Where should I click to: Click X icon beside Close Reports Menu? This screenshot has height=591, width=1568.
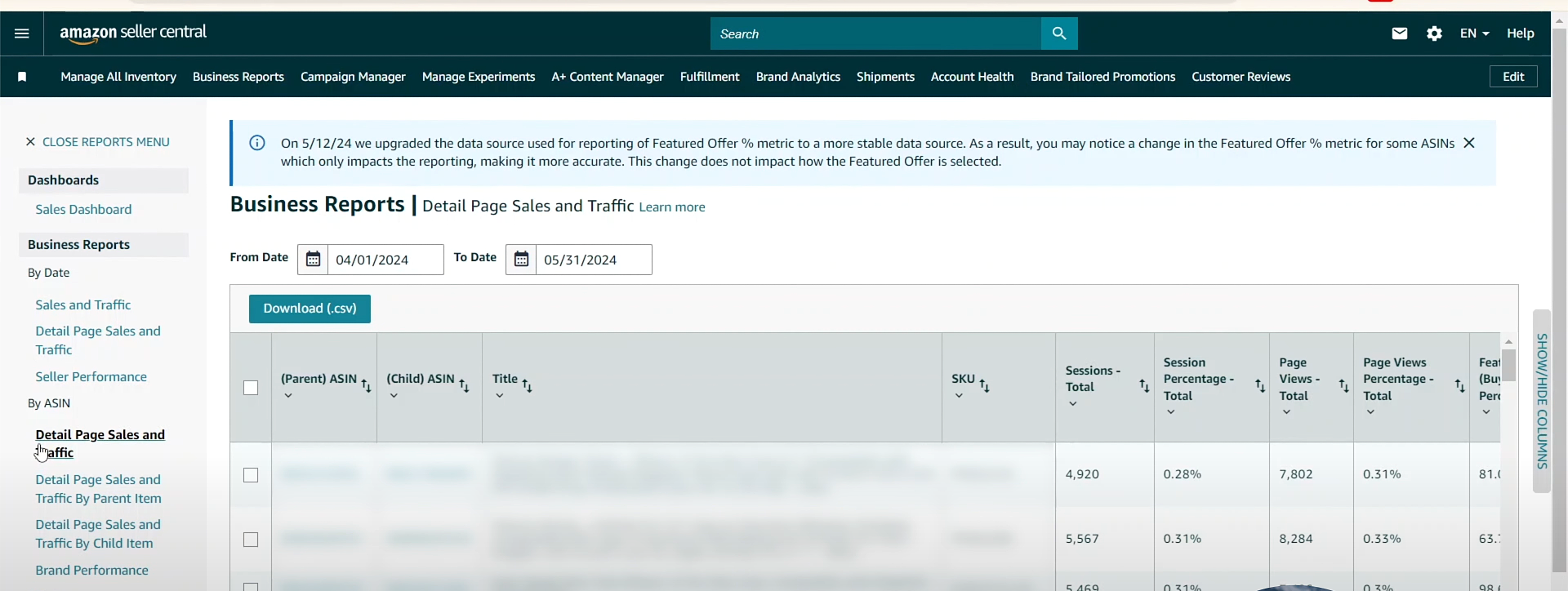[30, 142]
